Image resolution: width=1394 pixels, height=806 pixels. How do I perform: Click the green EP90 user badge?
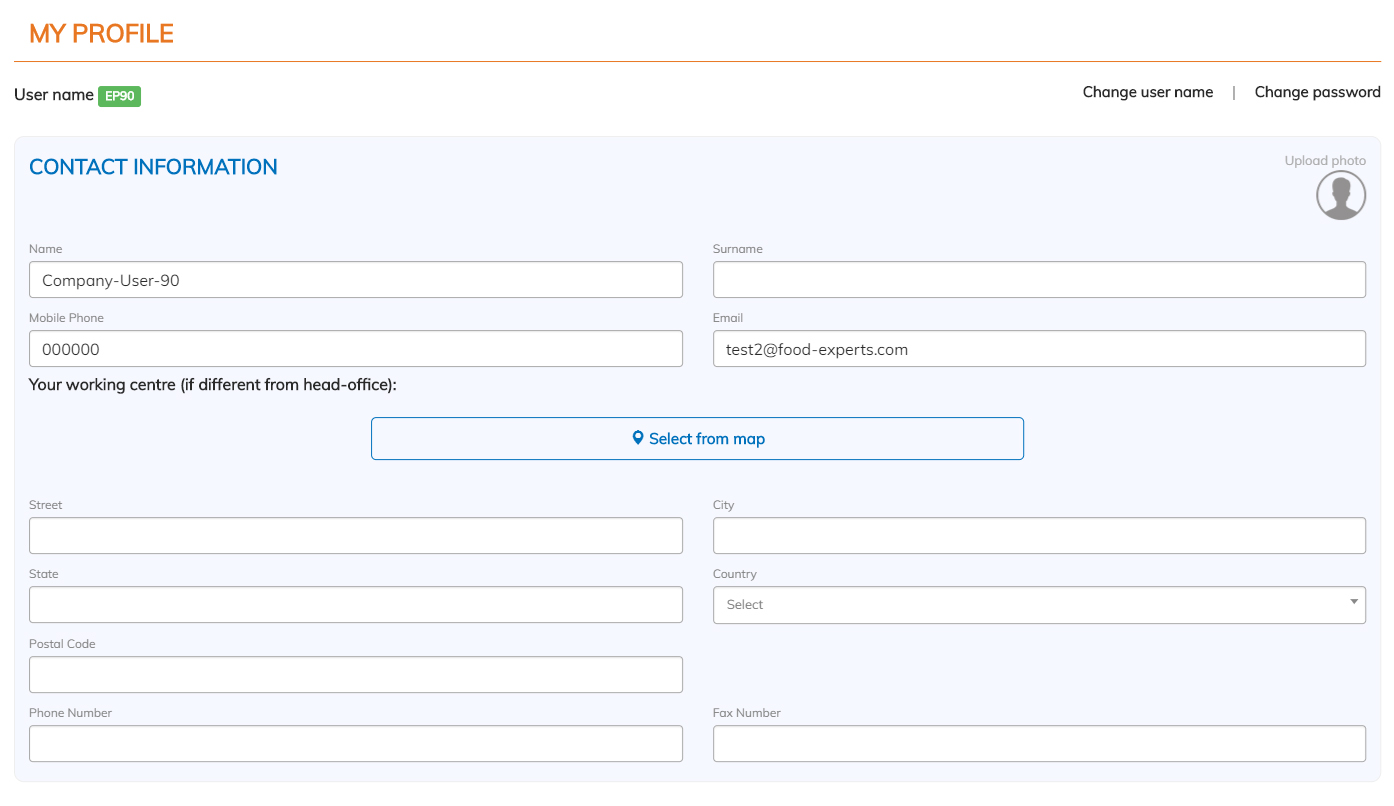point(119,96)
